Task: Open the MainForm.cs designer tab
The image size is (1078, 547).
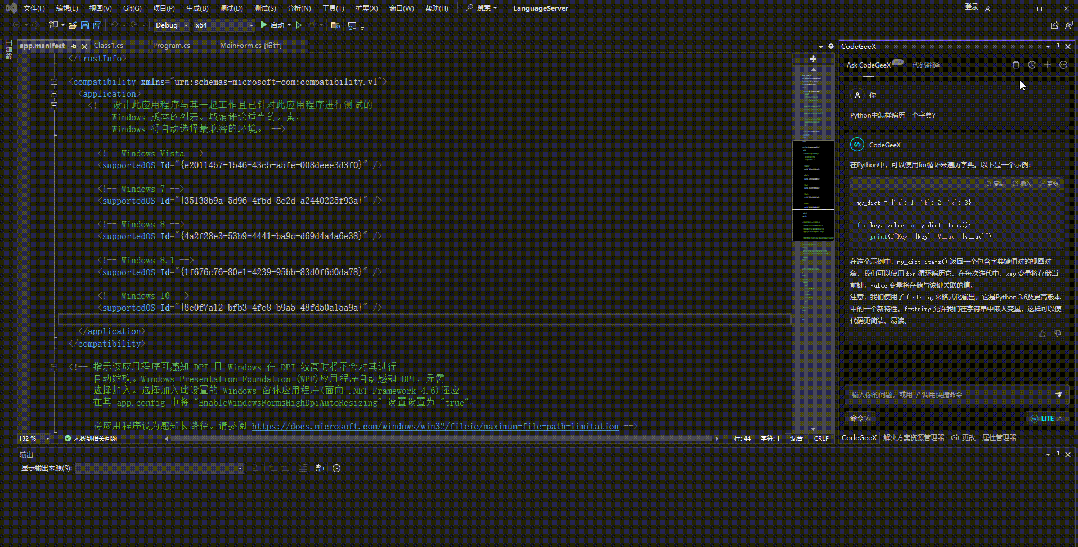Action: (x=250, y=46)
